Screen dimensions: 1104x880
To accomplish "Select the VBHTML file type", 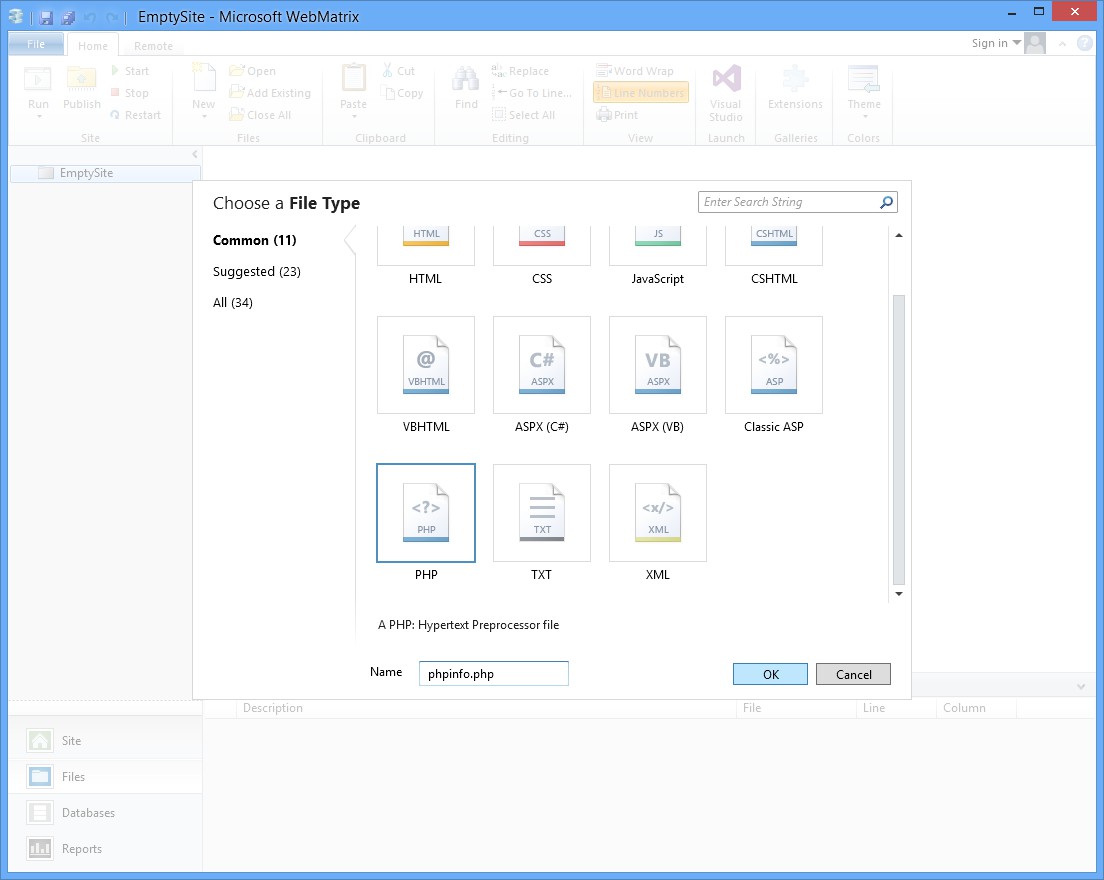I will click(426, 365).
